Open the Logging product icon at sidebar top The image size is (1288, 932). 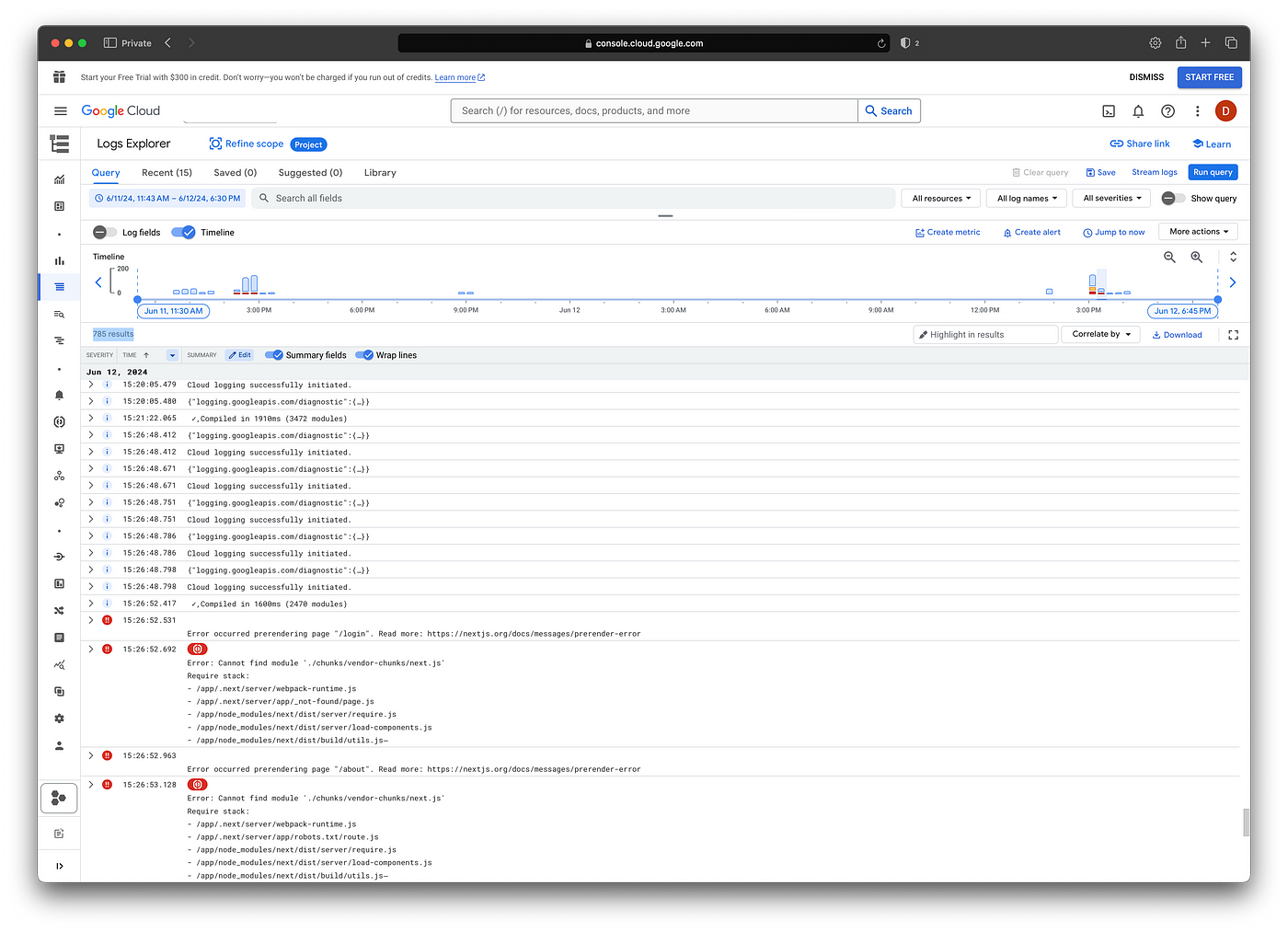pos(60,144)
